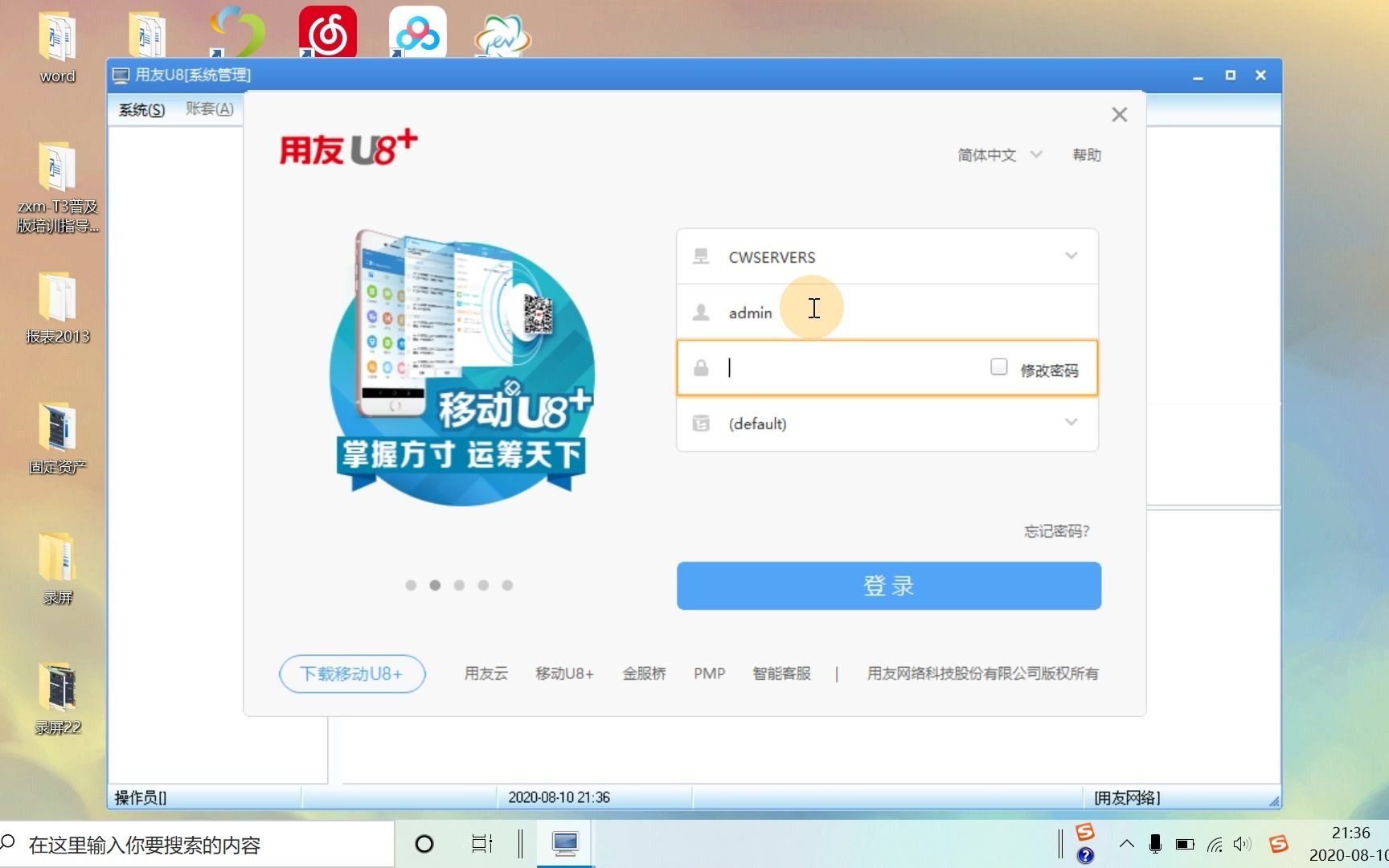Expand the CWSERVERS server dropdown
Screen dimensions: 1389x868
click(1071, 256)
